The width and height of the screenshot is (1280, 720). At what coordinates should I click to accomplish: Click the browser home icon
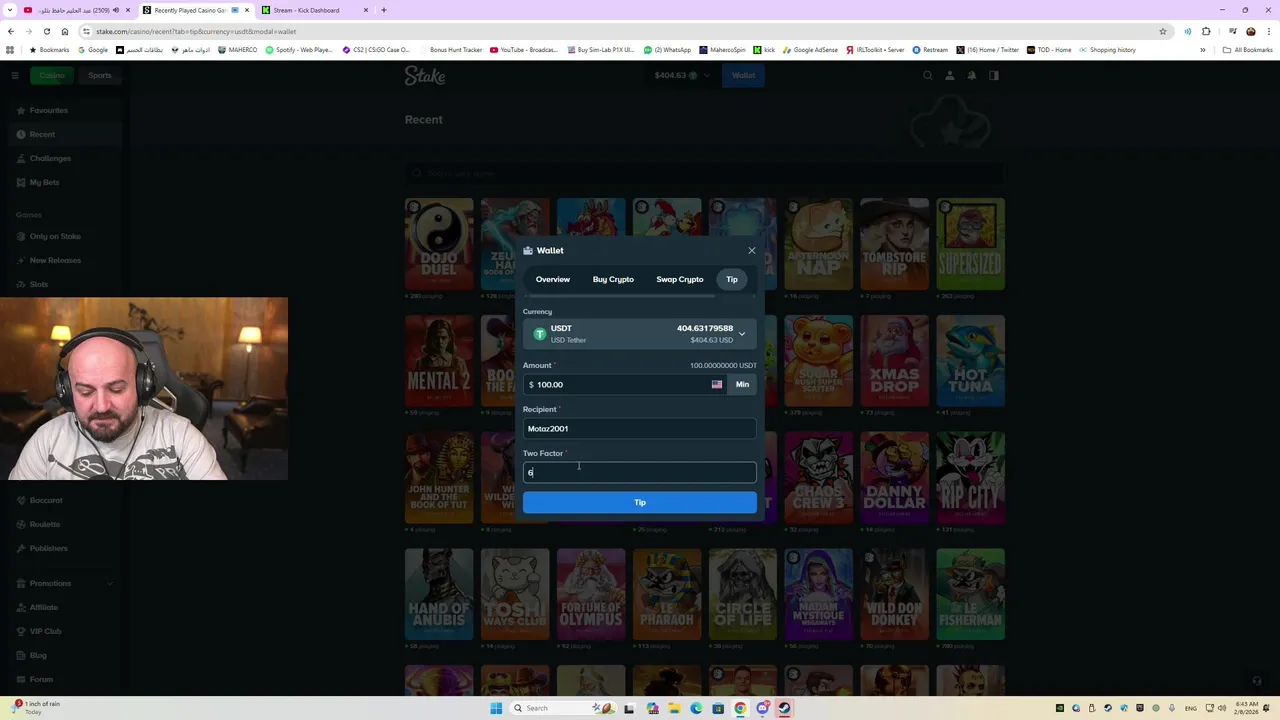tap(65, 31)
